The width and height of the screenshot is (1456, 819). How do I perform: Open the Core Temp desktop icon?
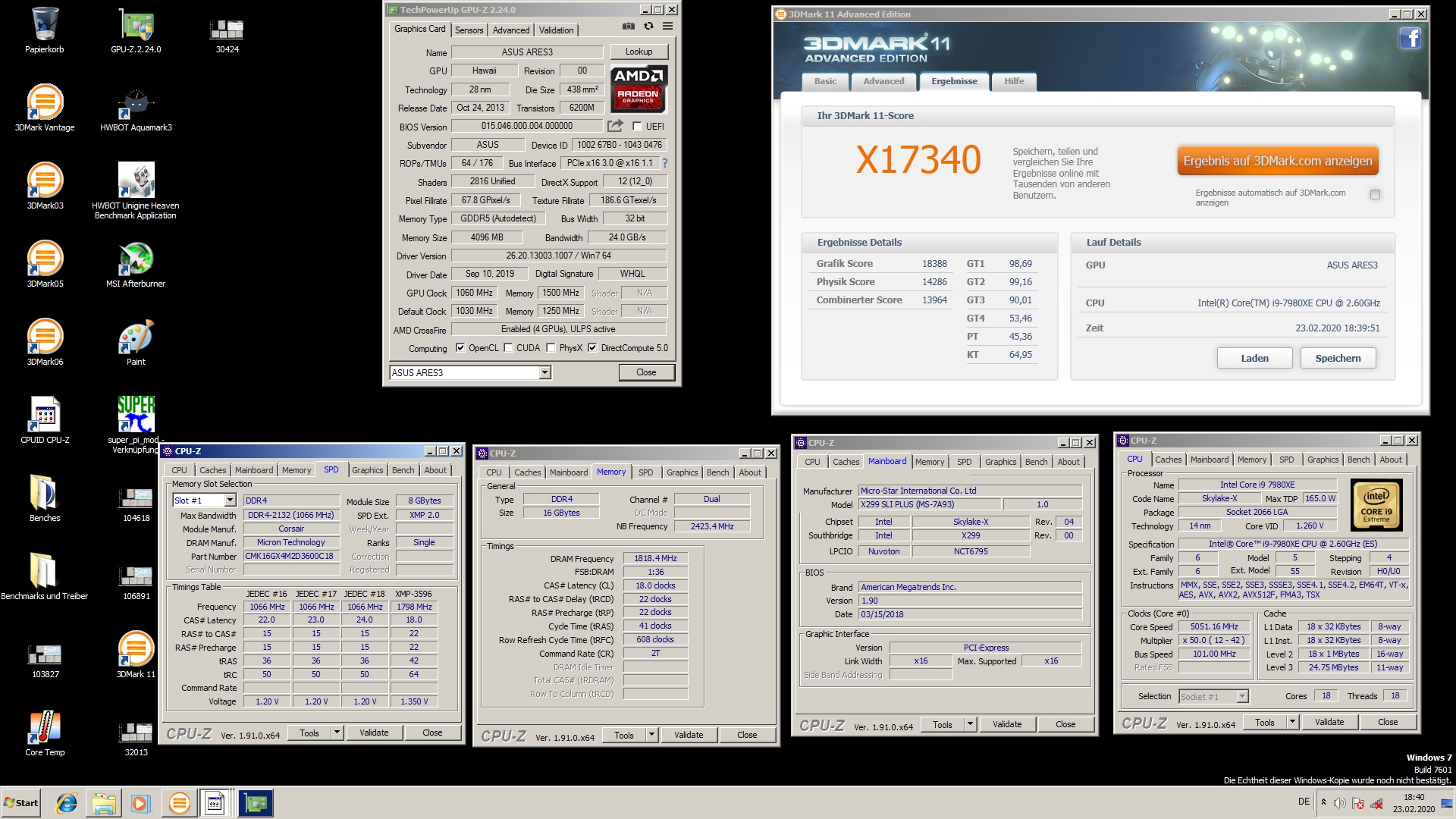coord(45,733)
